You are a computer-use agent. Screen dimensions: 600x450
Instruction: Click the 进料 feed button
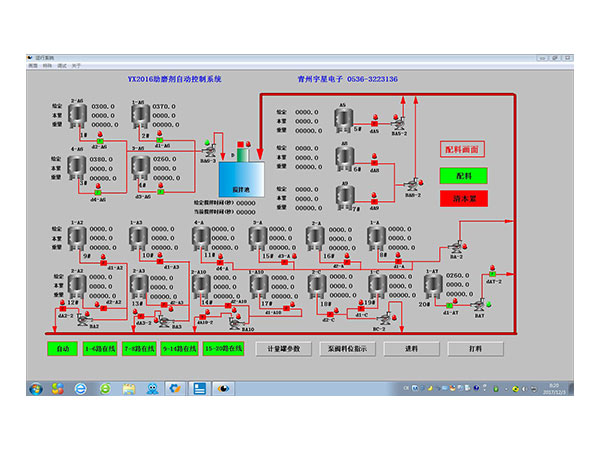click(411, 349)
